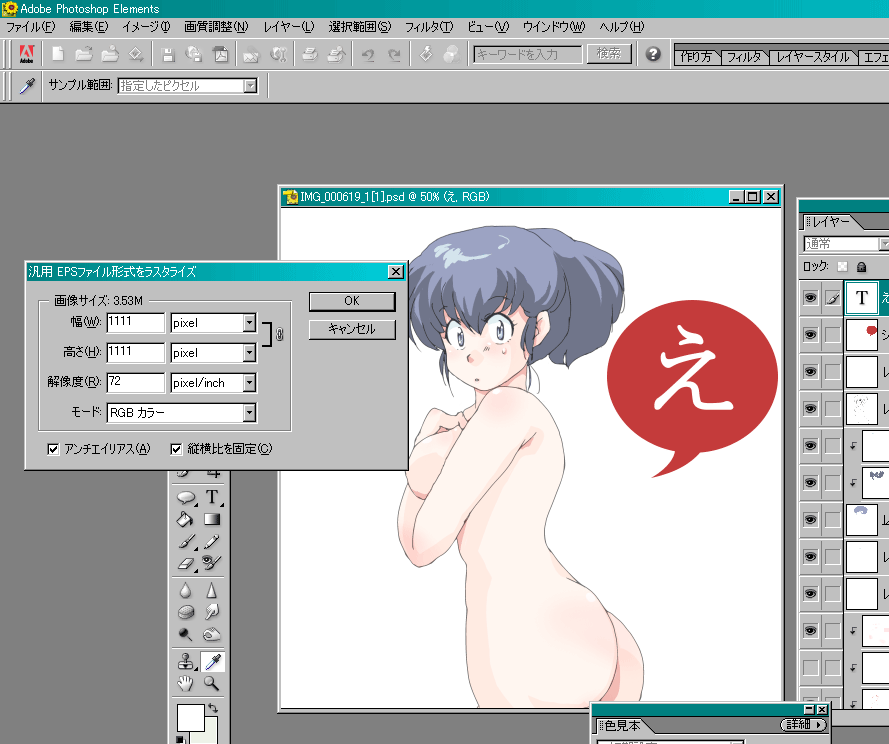Select the speech-bubble Custom Shape tool
This screenshot has height=744, width=889.
186,498
